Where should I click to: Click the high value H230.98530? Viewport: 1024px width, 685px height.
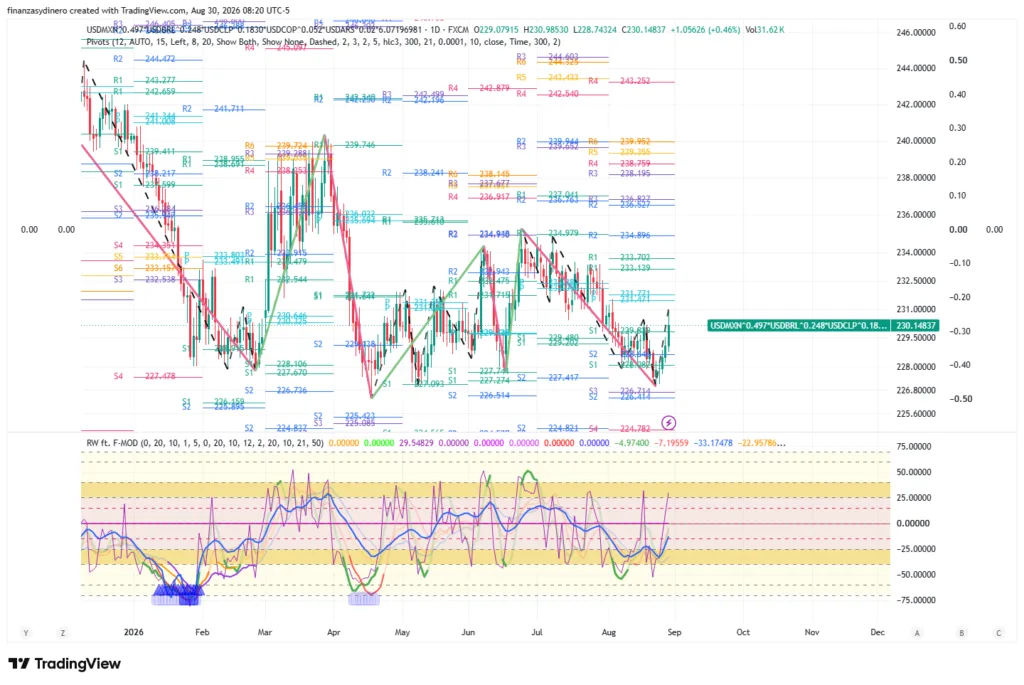(546, 29)
